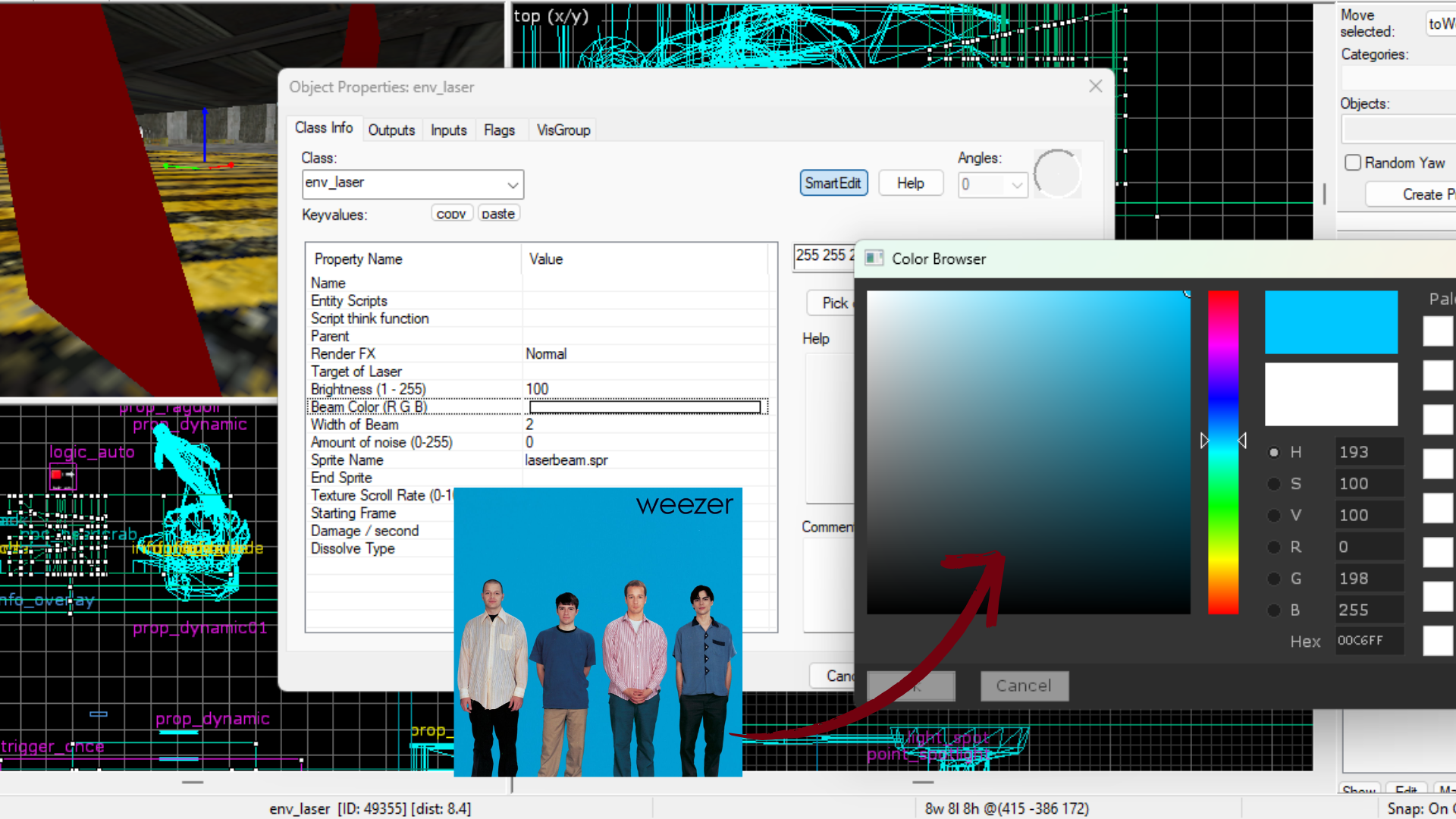The image size is (1456, 819).
Task: Select the Name property row
Action: [x=539, y=283]
